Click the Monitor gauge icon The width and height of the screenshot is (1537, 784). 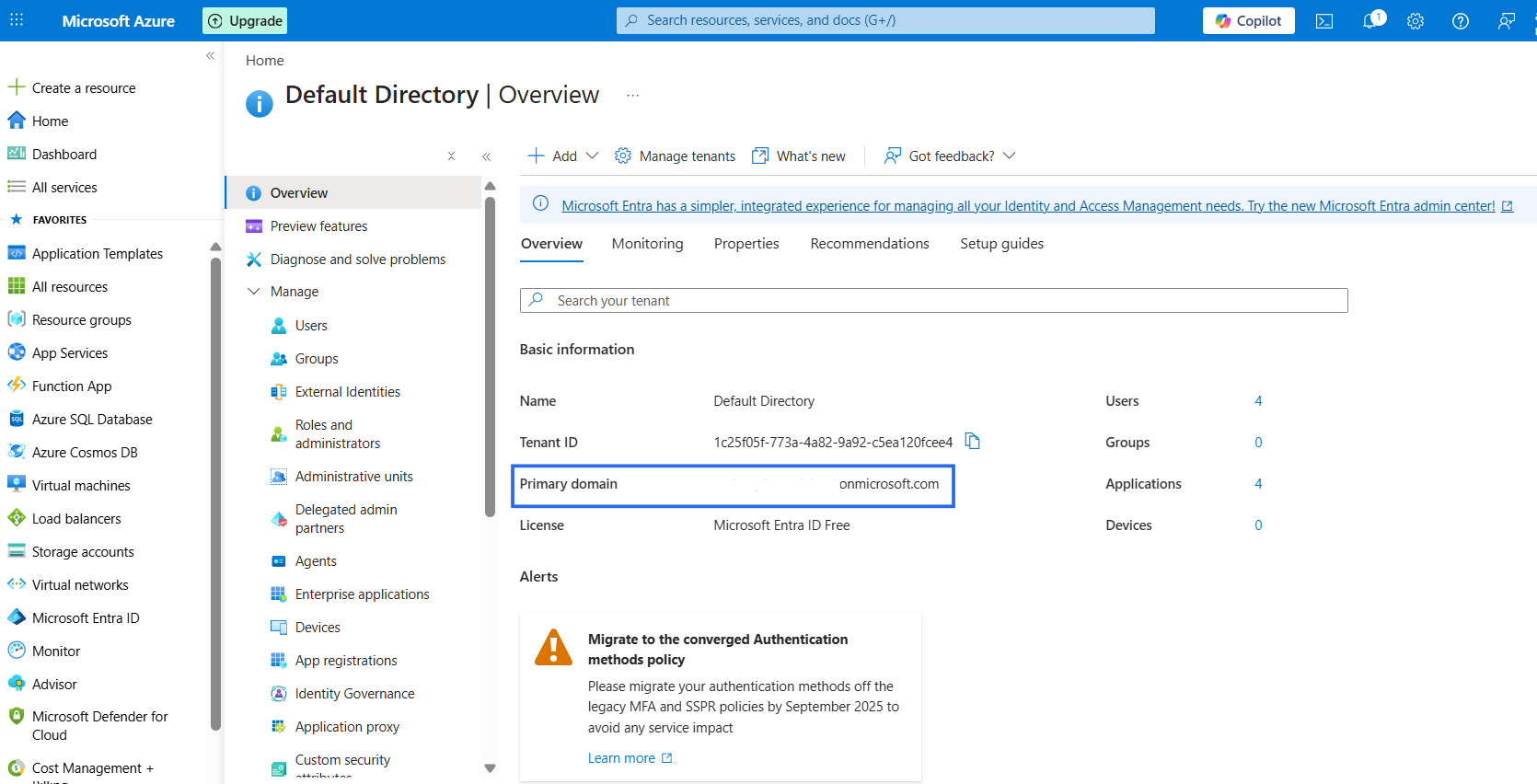(x=17, y=651)
